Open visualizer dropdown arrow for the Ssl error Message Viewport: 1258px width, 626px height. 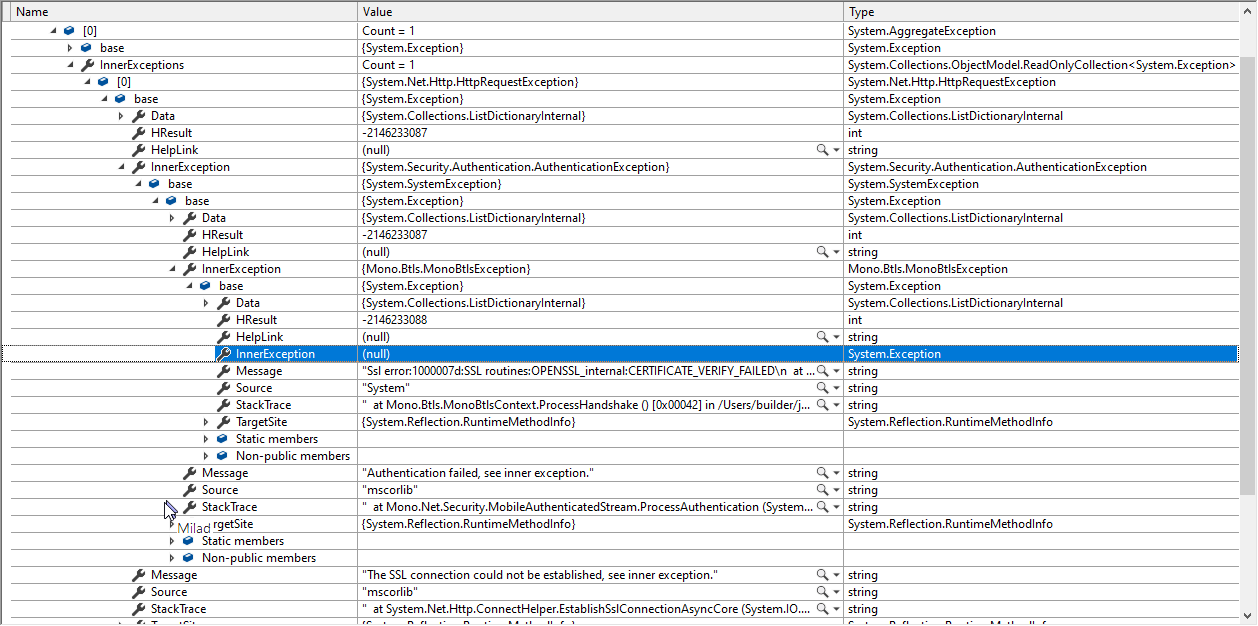(x=836, y=371)
